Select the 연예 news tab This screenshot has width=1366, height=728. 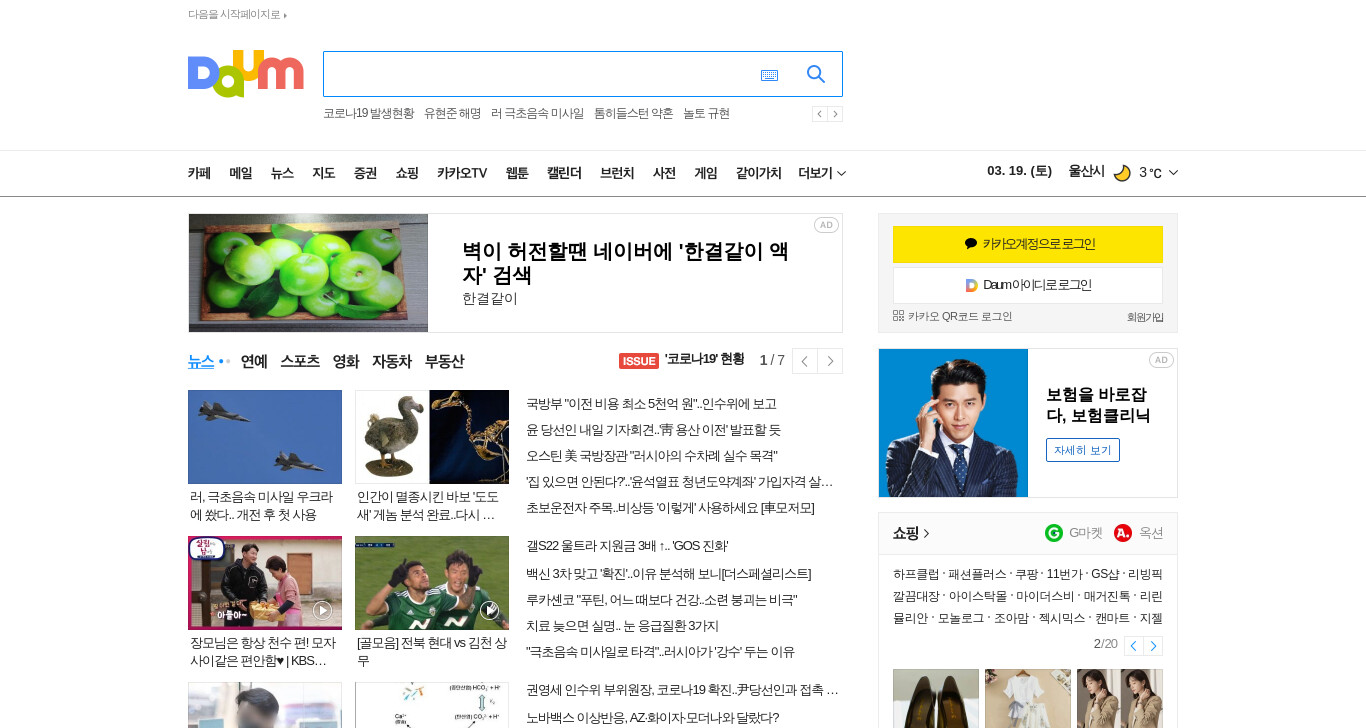pos(254,361)
